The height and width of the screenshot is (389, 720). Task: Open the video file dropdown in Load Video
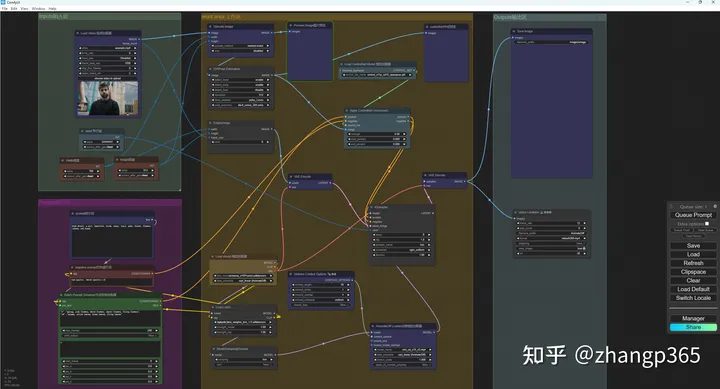click(x=108, y=48)
